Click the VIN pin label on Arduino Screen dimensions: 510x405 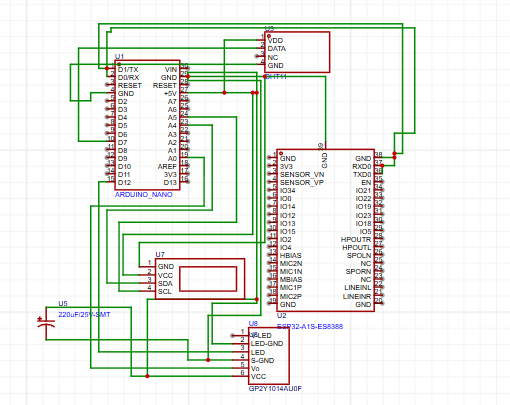(x=171, y=70)
